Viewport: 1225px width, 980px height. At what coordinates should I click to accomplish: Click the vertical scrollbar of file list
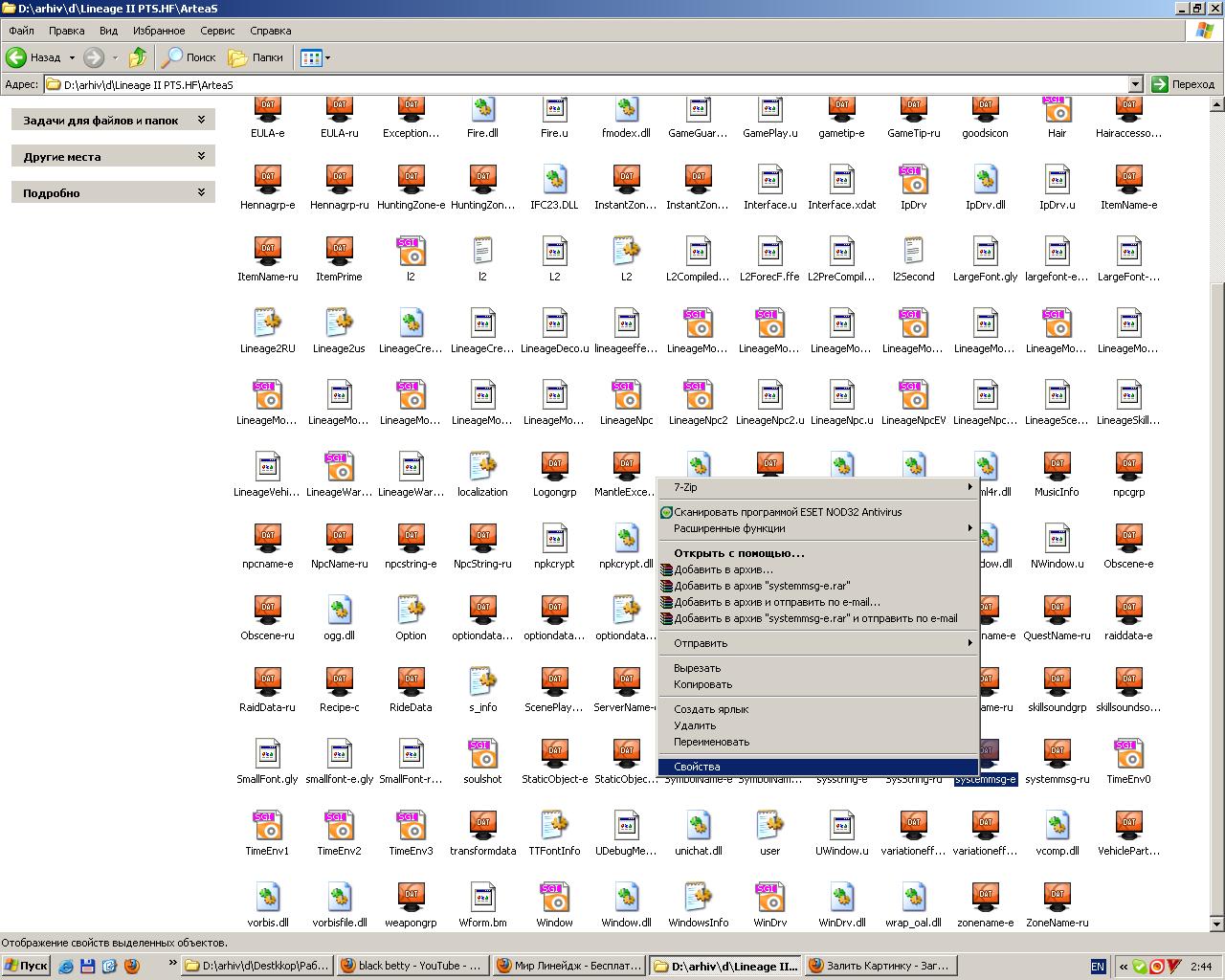tap(1217, 515)
